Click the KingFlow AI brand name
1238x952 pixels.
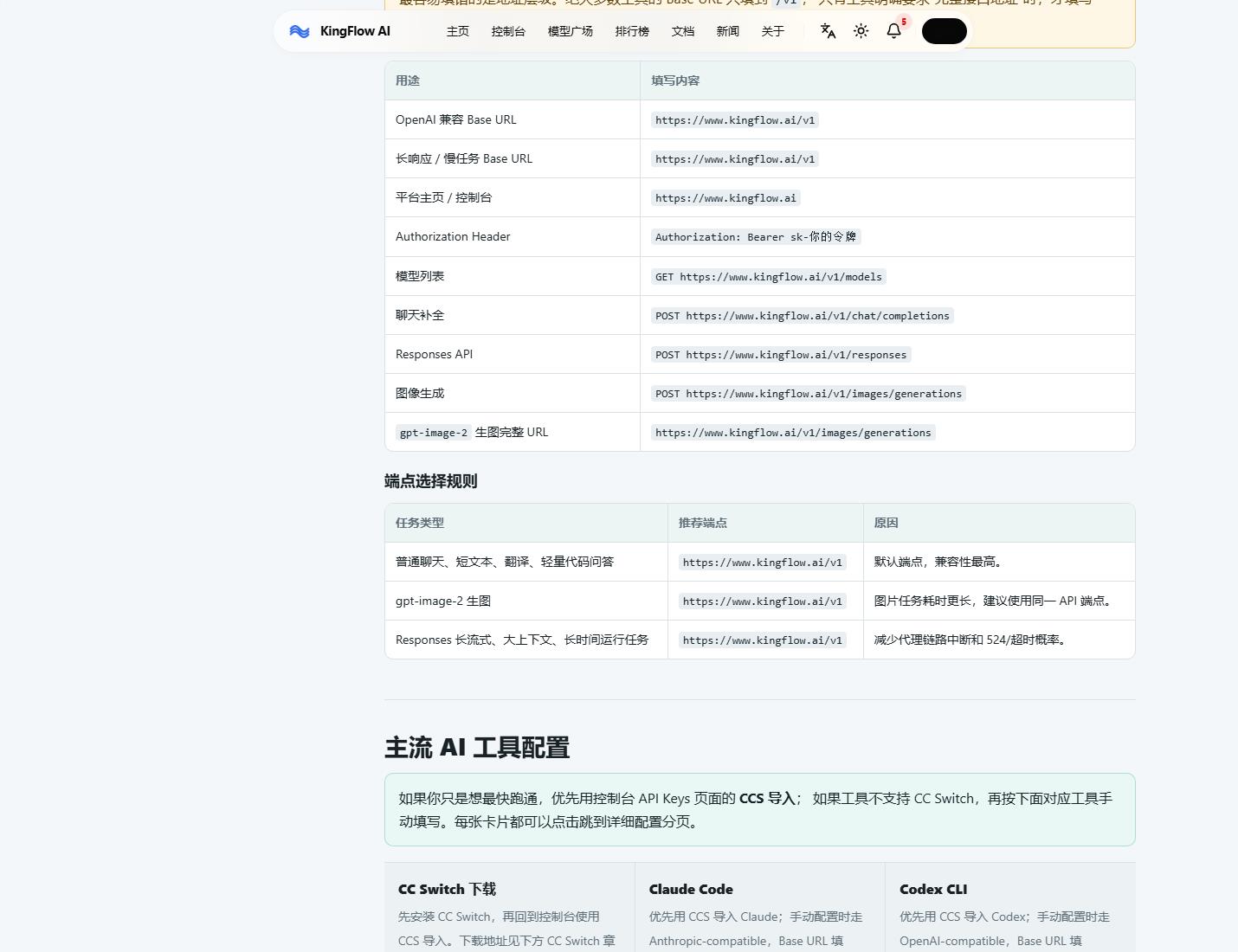[355, 31]
